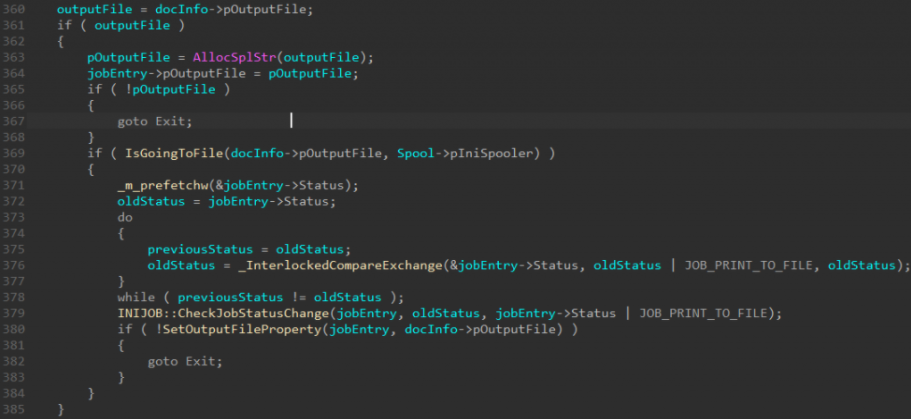Click the 'while' keyword

[x=135, y=297]
